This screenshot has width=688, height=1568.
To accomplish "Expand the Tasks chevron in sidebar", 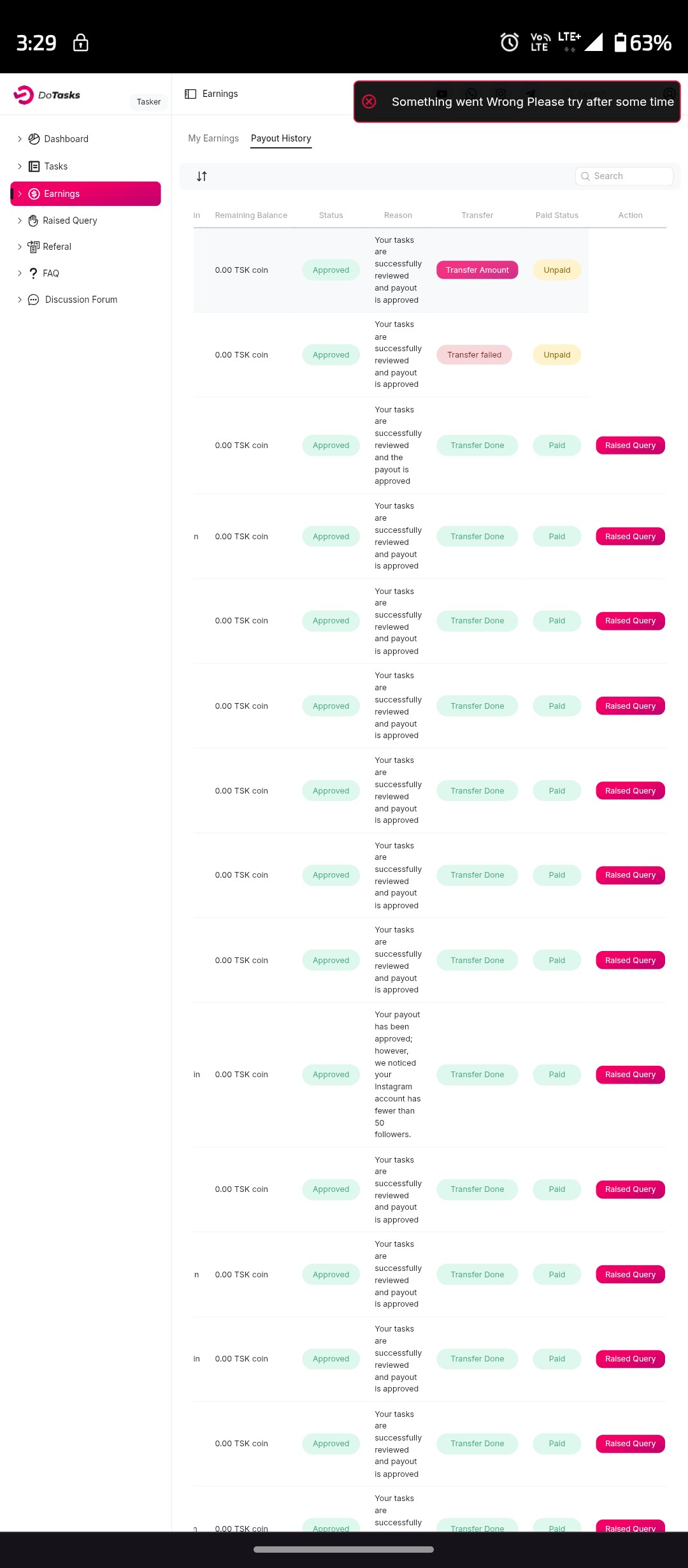I will pos(20,166).
